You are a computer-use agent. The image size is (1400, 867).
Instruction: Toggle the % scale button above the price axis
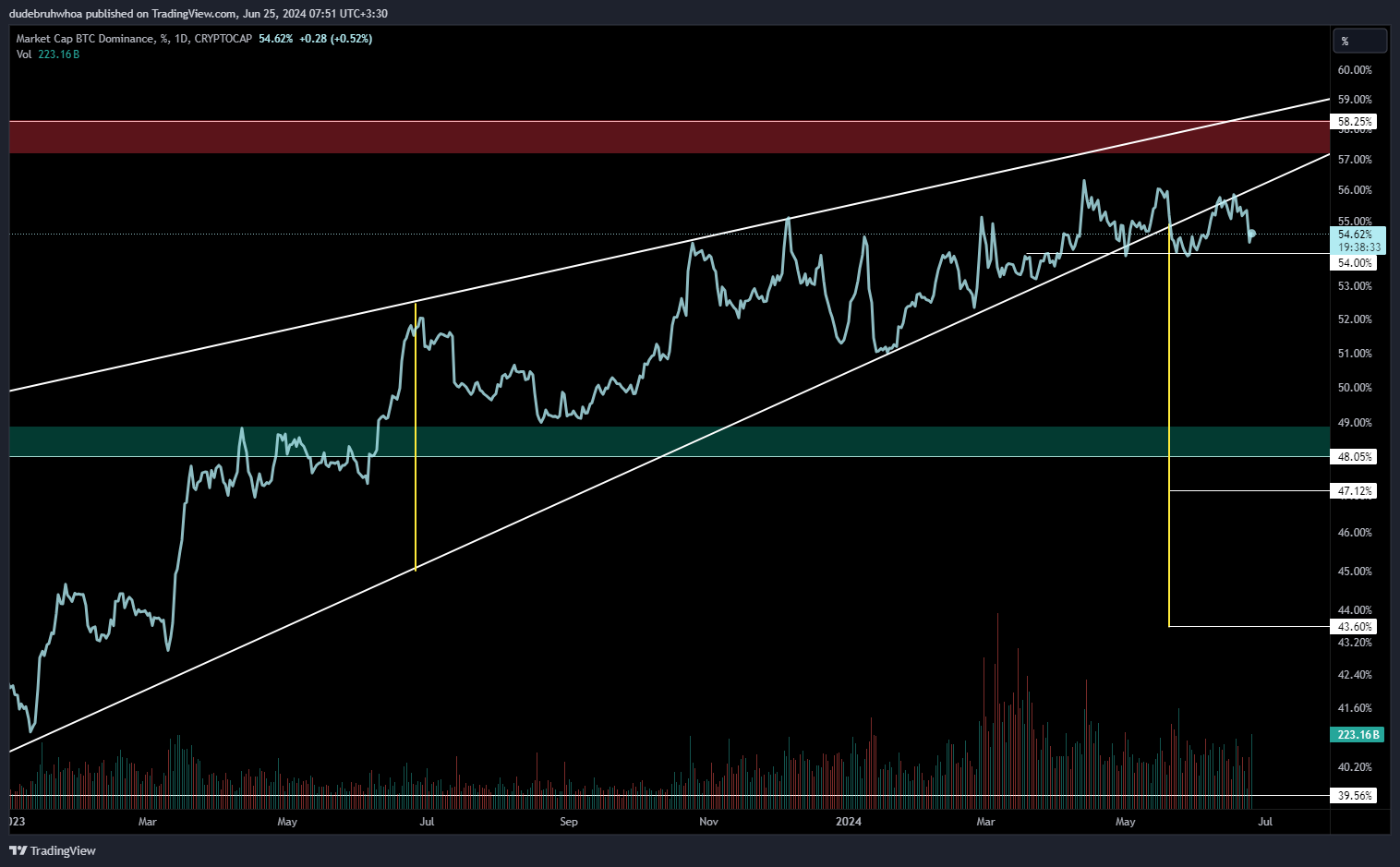click(1360, 41)
